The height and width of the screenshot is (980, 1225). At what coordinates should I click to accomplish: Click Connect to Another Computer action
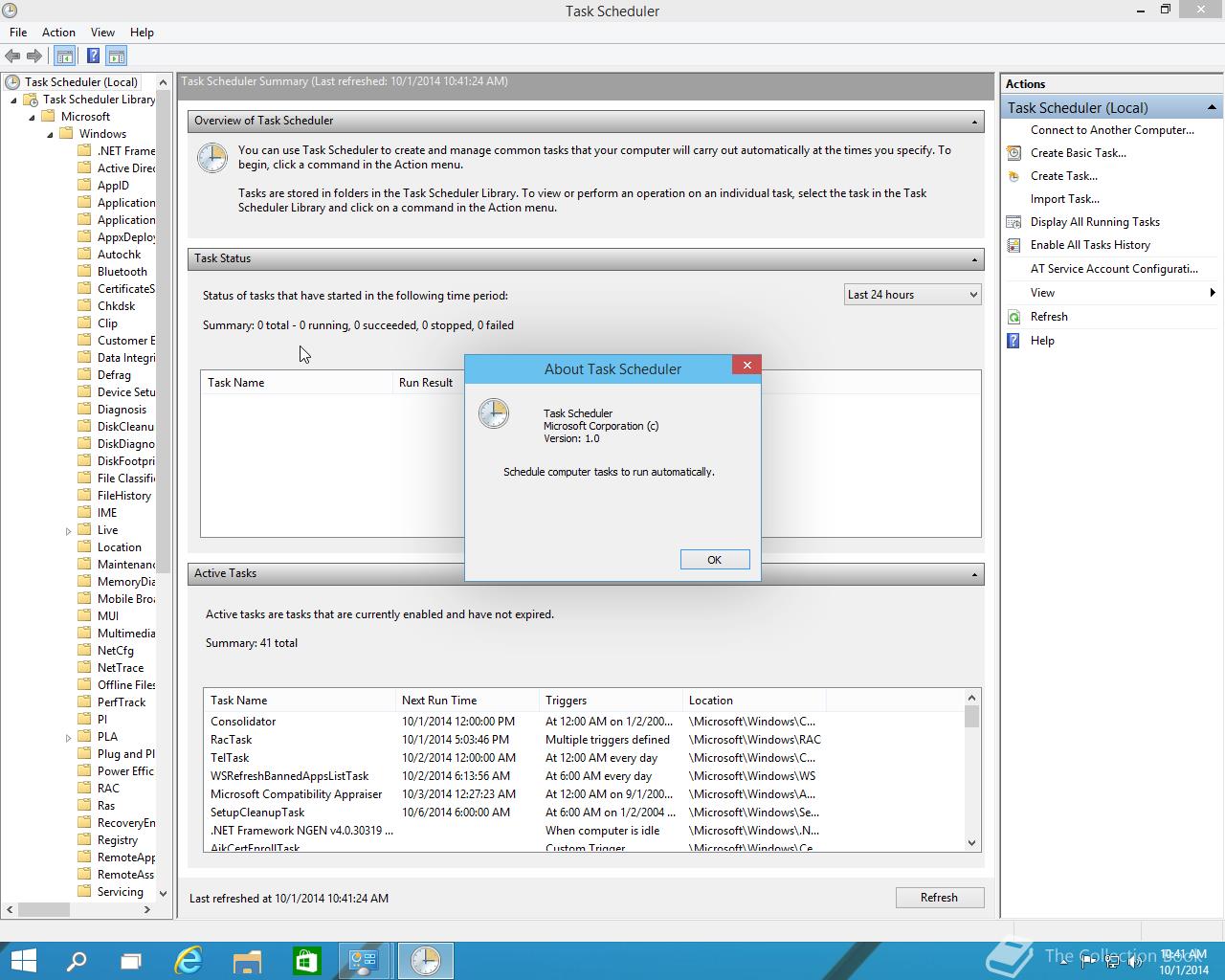pyautogui.click(x=1112, y=130)
